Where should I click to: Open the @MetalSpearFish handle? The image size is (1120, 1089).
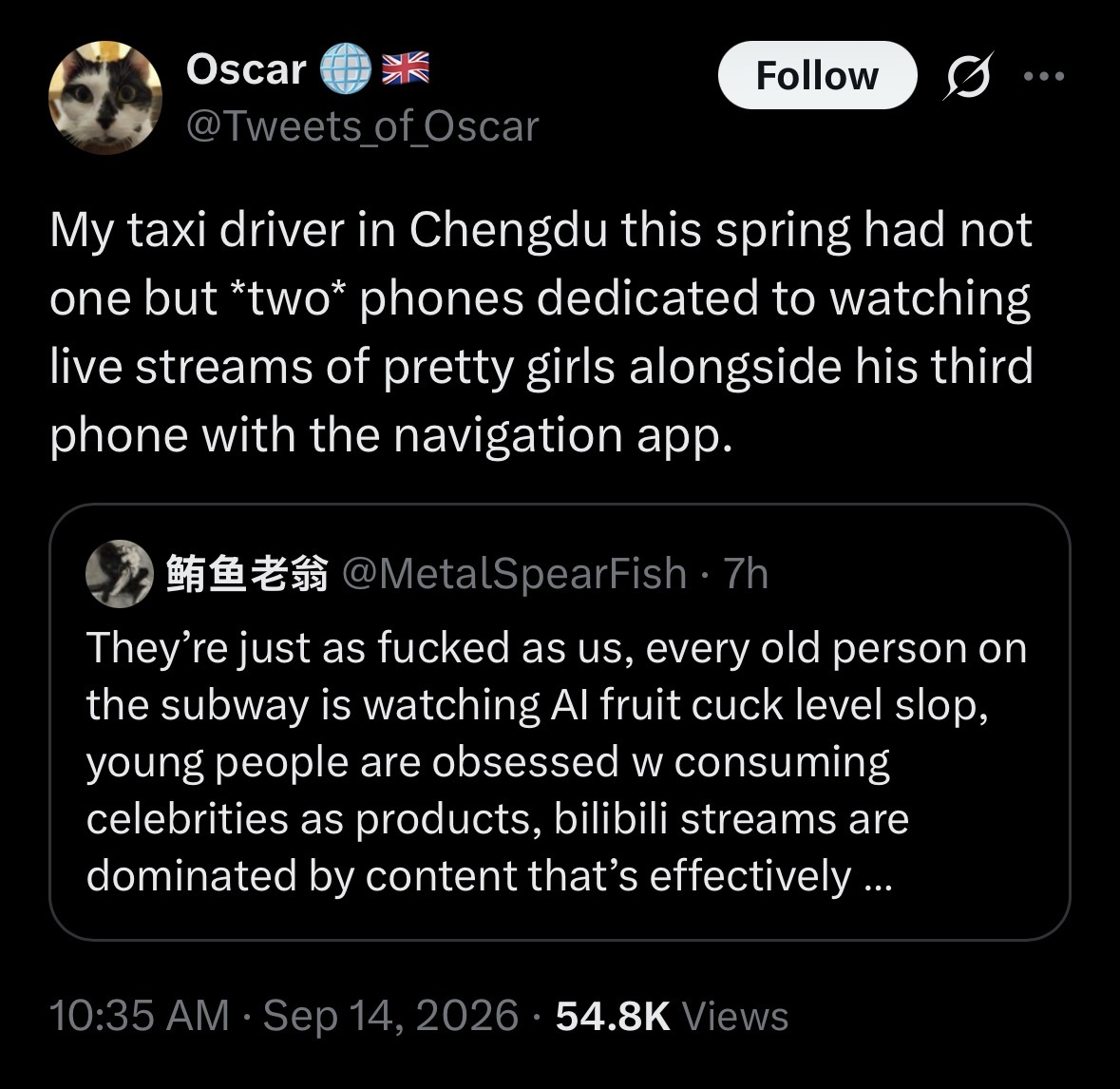[514, 574]
